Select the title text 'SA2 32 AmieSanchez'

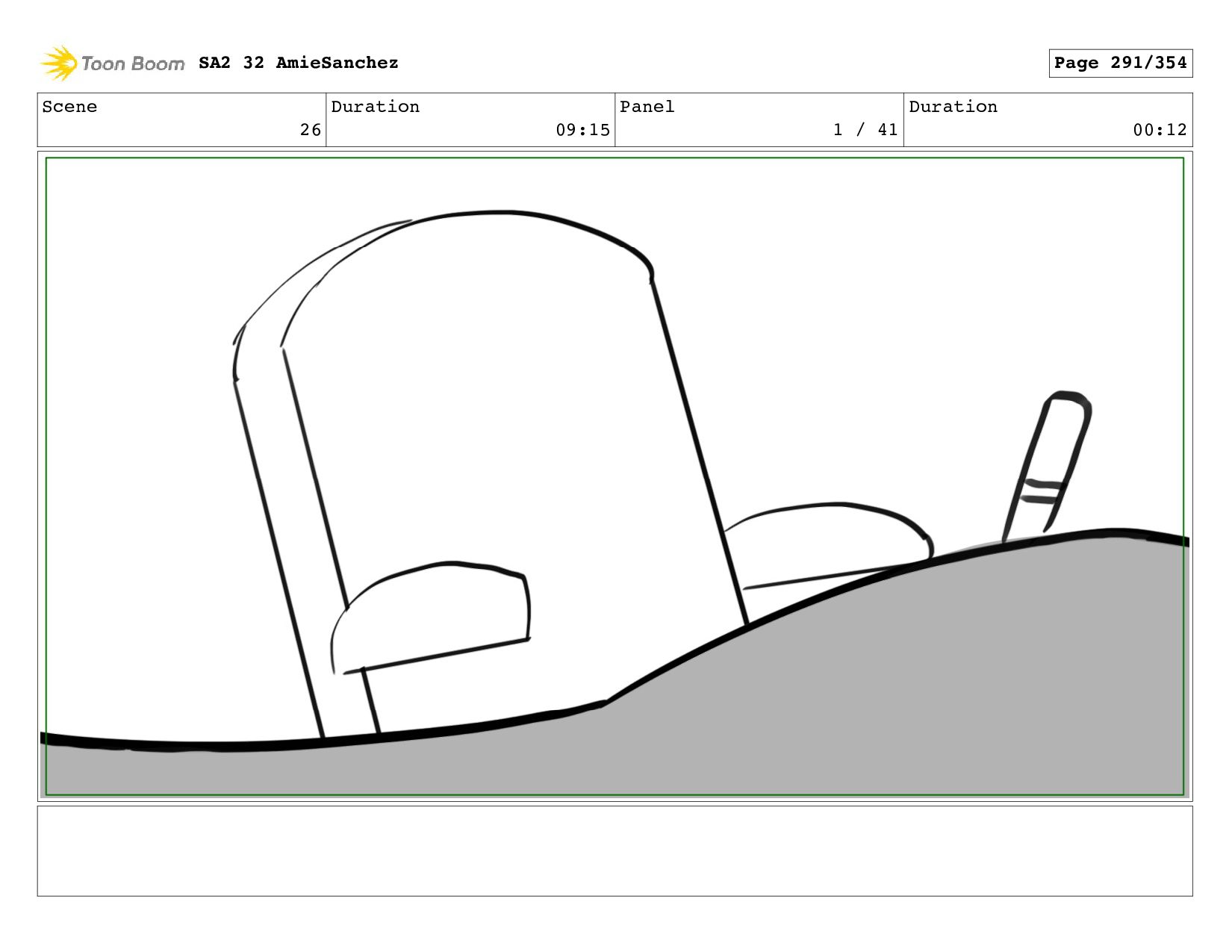(x=299, y=63)
